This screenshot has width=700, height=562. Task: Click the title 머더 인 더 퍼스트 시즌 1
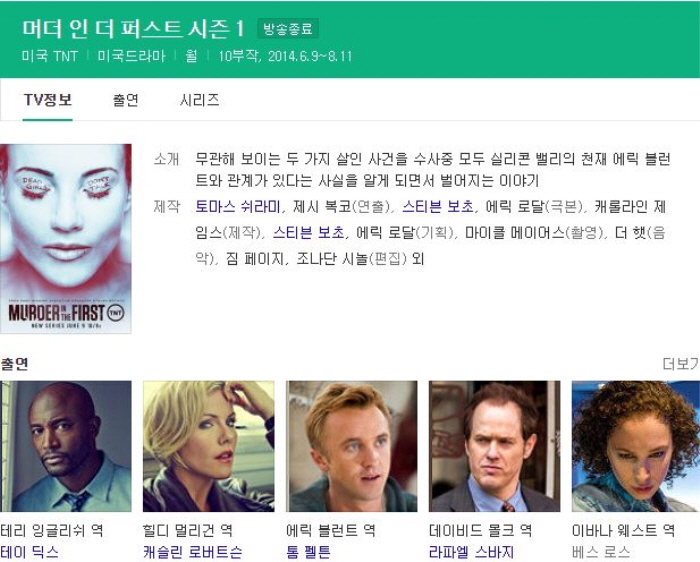pos(133,29)
